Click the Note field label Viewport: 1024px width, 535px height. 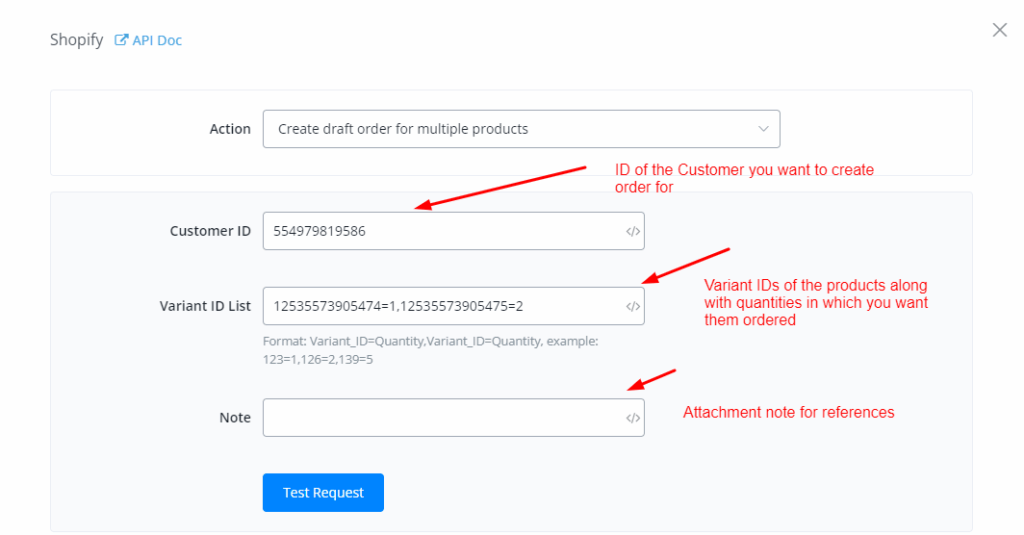(x=235, y=418)
